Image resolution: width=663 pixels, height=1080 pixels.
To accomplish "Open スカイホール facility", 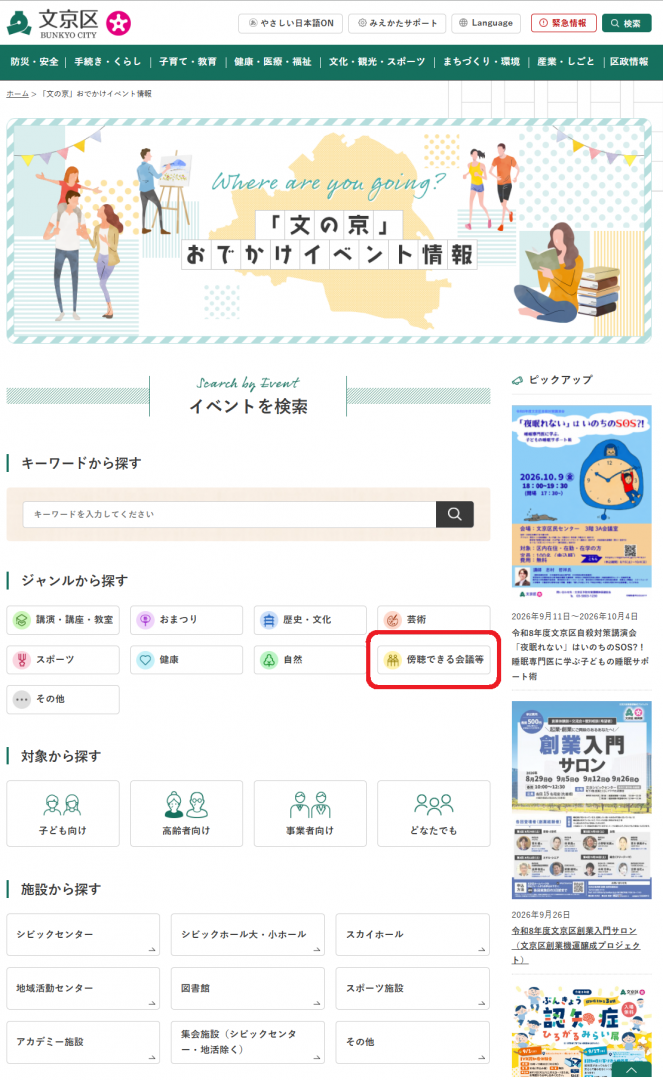I will 412,935.
